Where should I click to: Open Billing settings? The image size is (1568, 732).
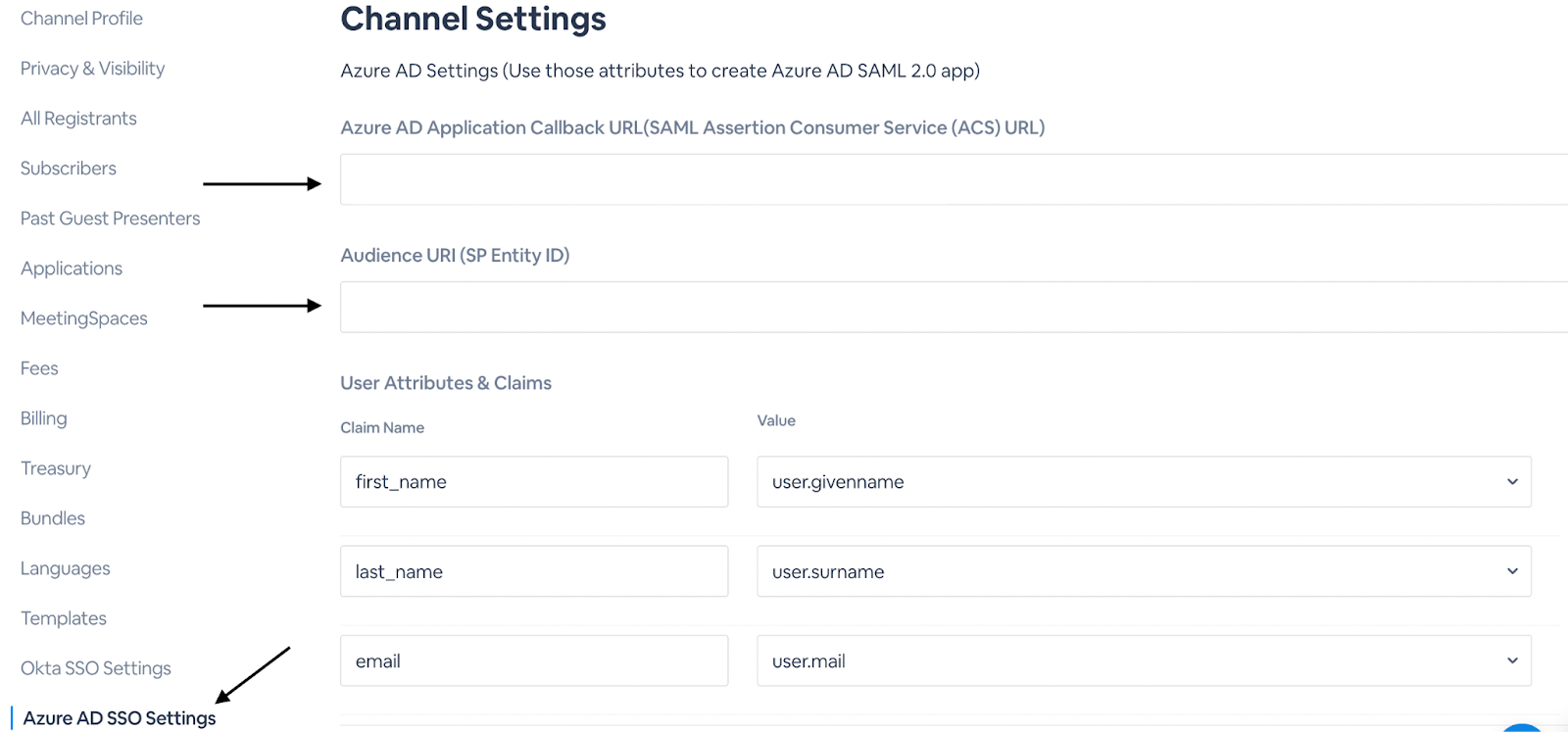[x=44, y=418]
